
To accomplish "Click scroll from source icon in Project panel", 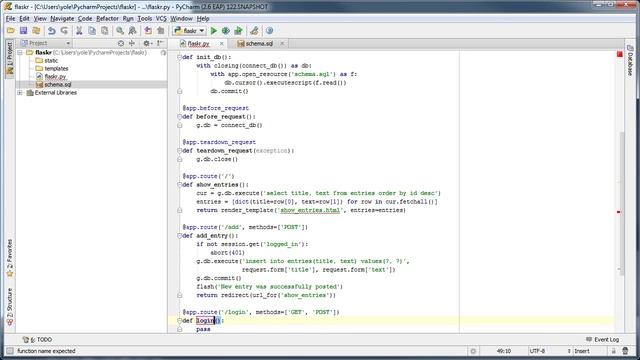I will pos(121,43).
